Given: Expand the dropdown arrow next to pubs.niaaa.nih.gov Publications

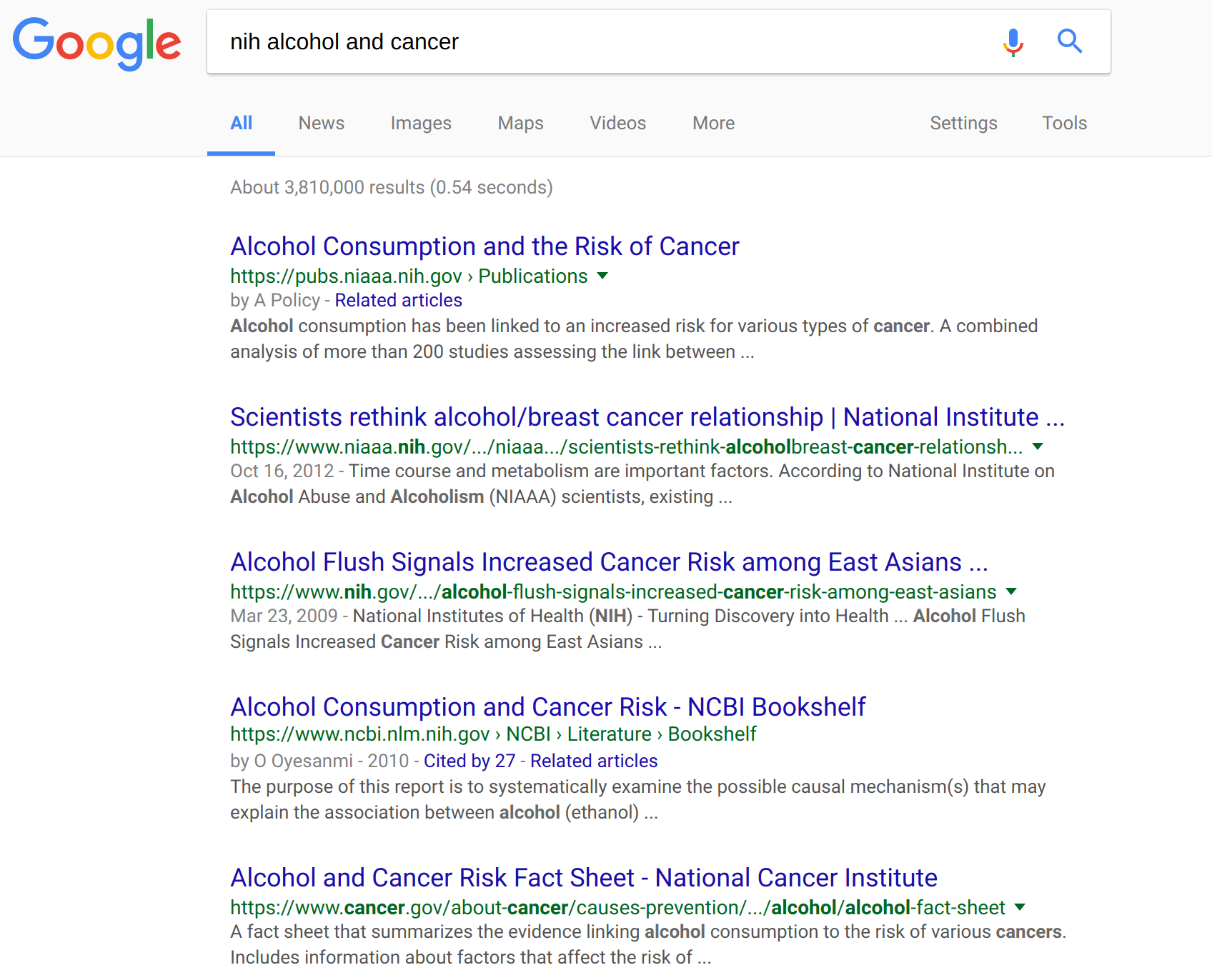Looking at the screenshot, I should pos(602,276).
